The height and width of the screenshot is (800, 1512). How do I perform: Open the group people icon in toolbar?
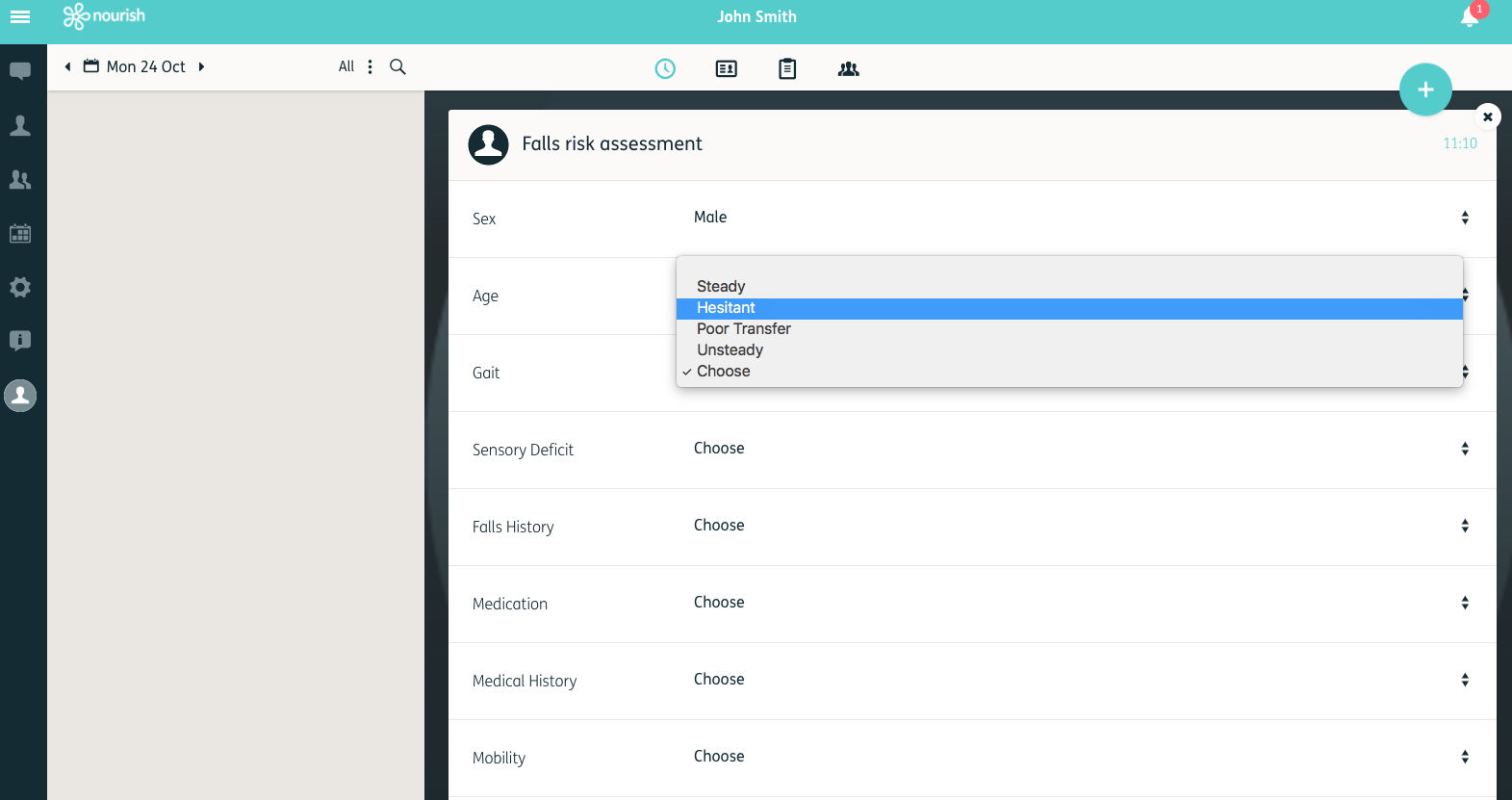tap(849, 69)
